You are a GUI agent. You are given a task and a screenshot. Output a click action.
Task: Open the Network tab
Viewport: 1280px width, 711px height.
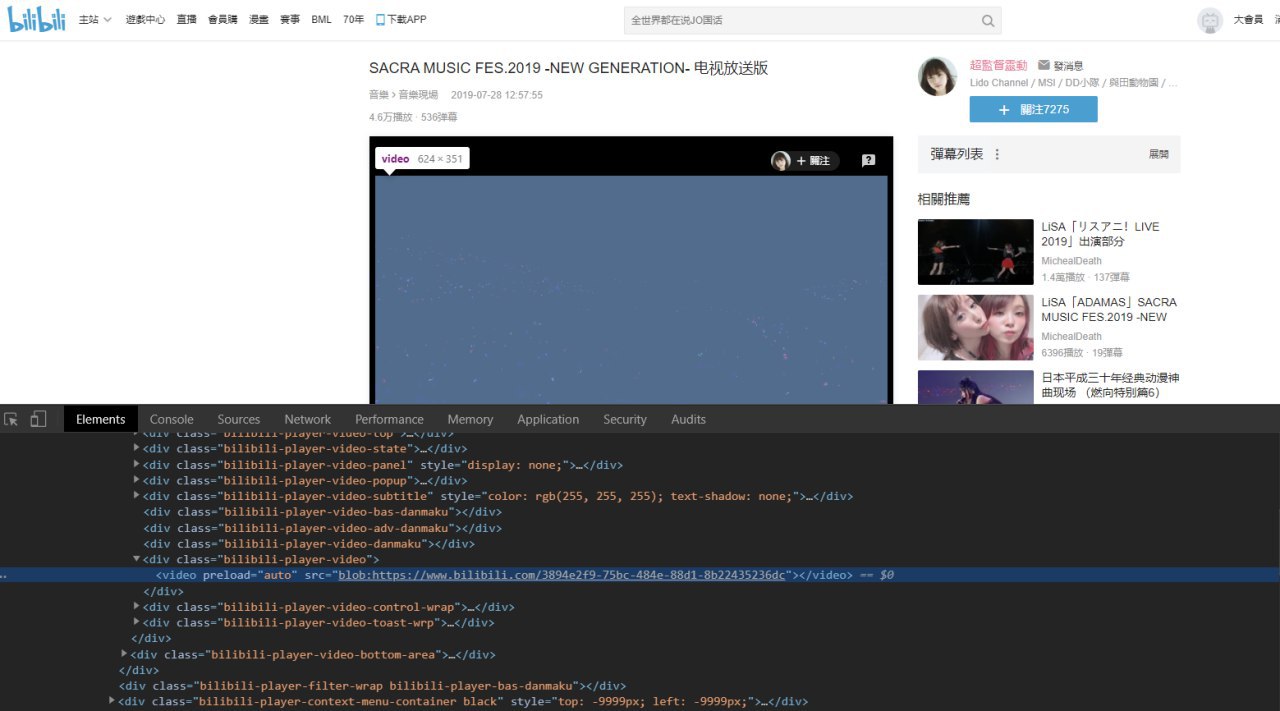pos(307,419)
